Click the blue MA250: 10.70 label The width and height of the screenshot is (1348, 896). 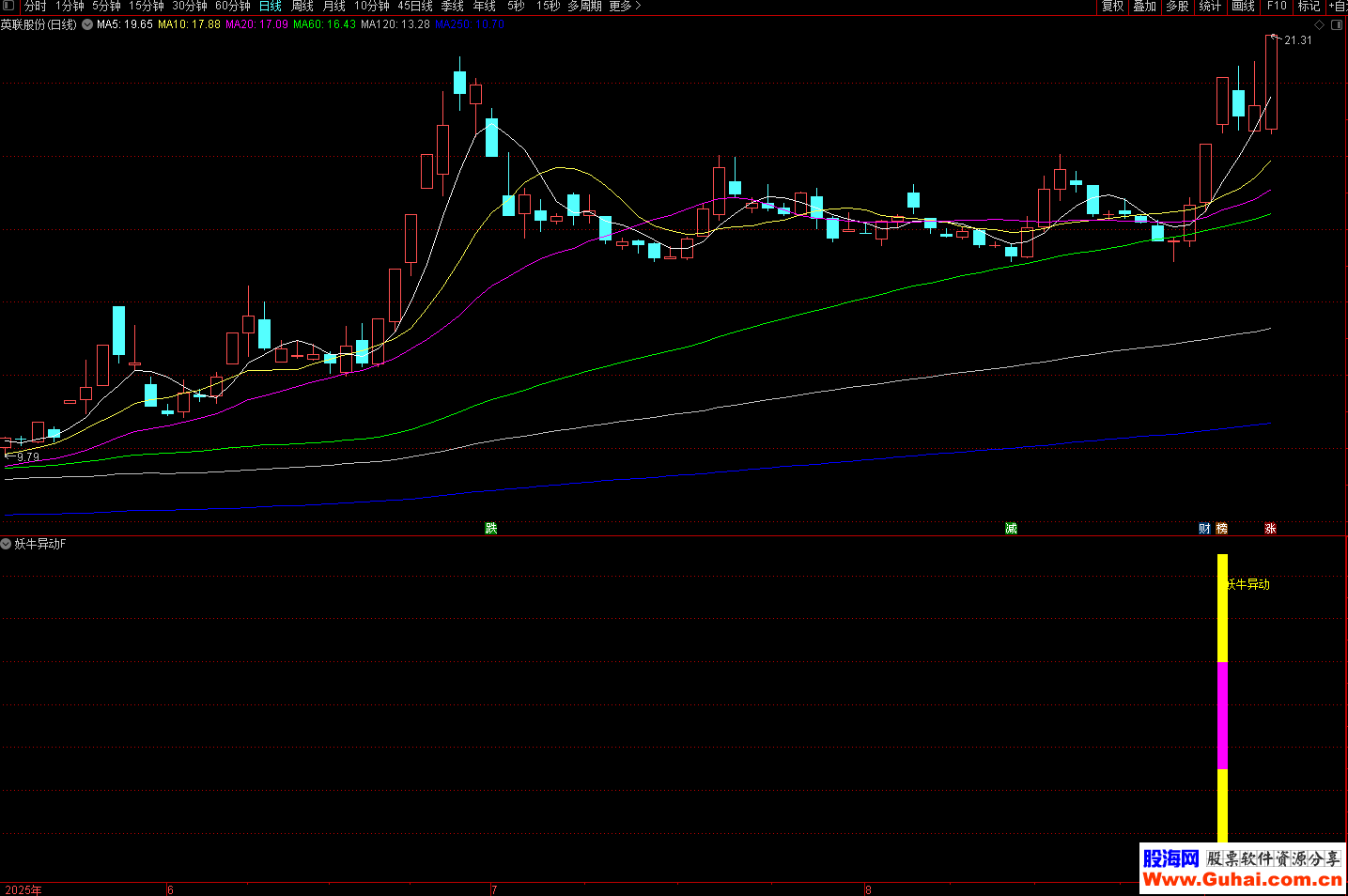coord(470,24)
